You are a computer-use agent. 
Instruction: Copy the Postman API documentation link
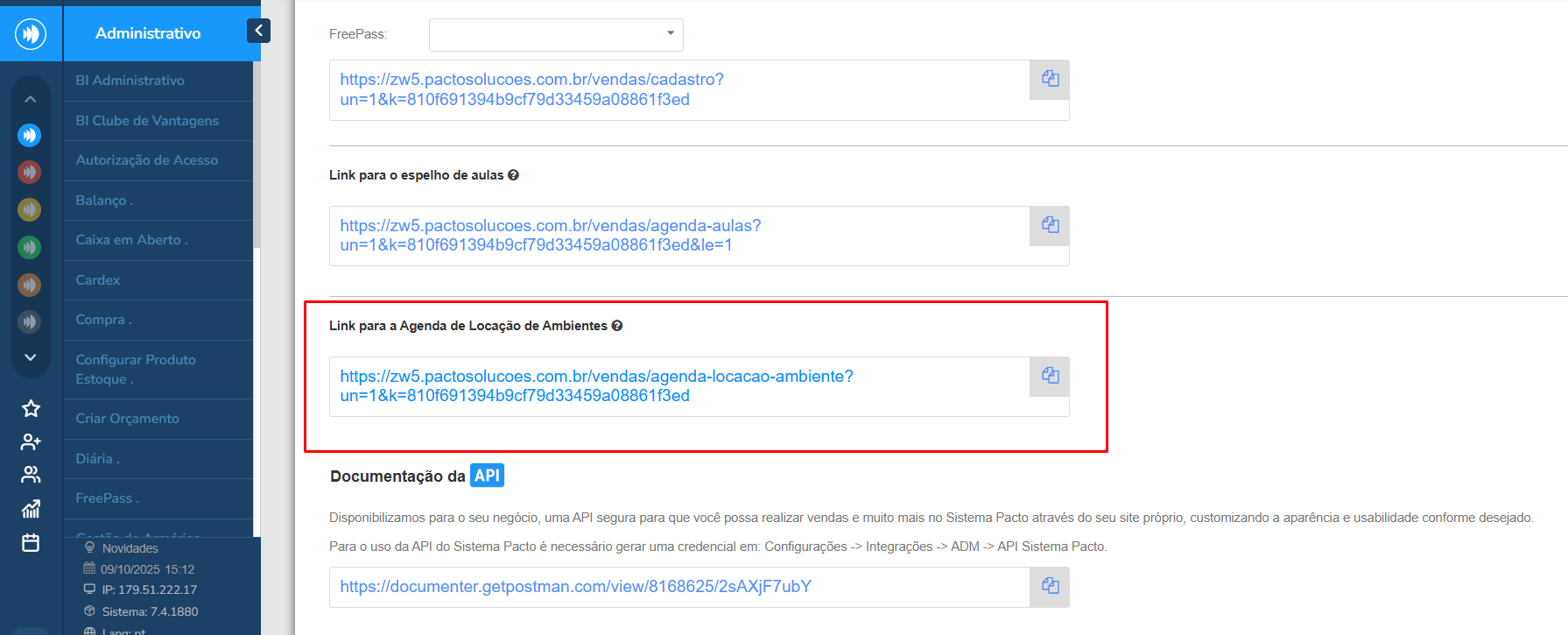point(1050,586)
